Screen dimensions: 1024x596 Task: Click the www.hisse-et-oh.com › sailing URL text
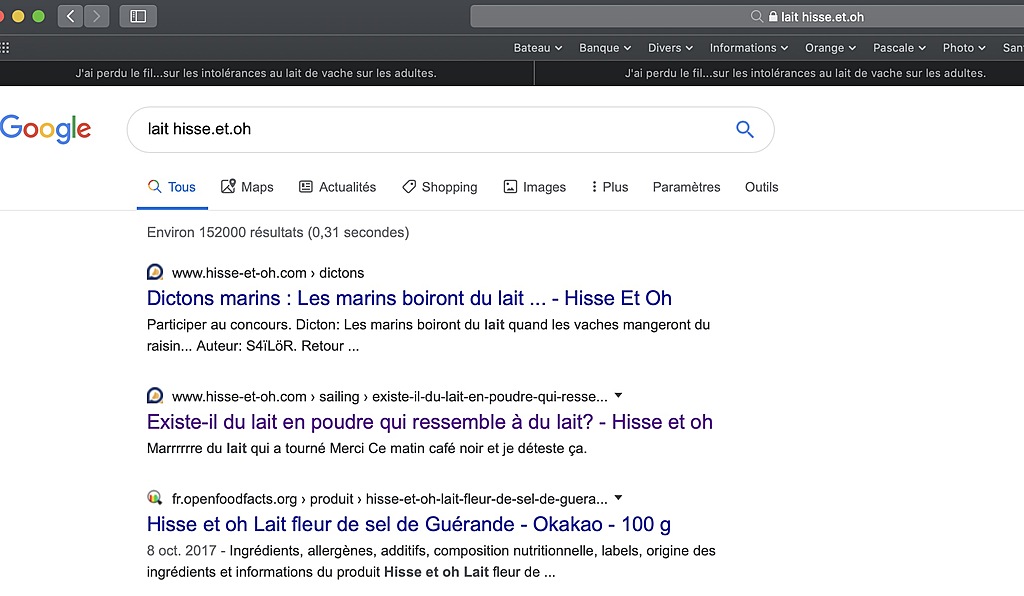389,396
